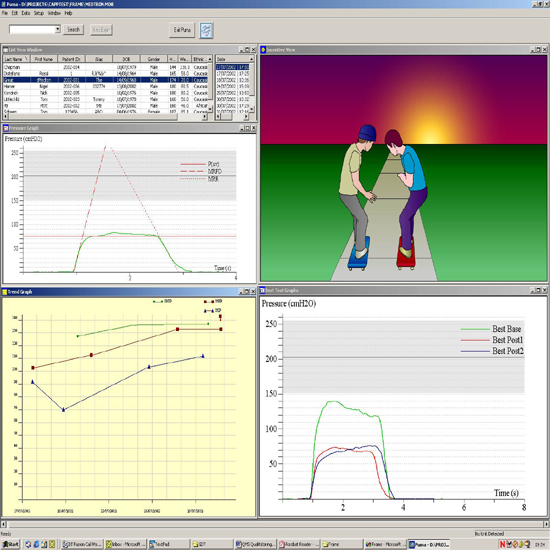Image resolution: width=550 pixels, height=550 pixels.
Task: Sort patient list by Last Name header
Action: [16, 59]
